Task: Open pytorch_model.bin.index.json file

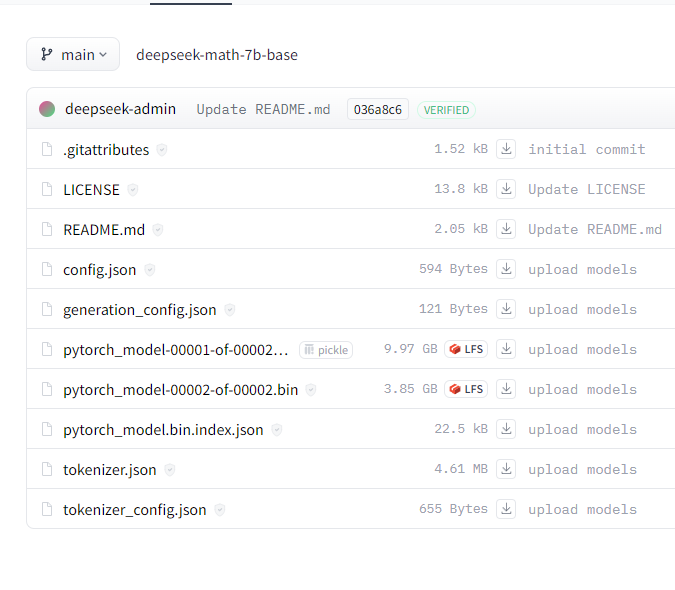Action: [163, 429]
